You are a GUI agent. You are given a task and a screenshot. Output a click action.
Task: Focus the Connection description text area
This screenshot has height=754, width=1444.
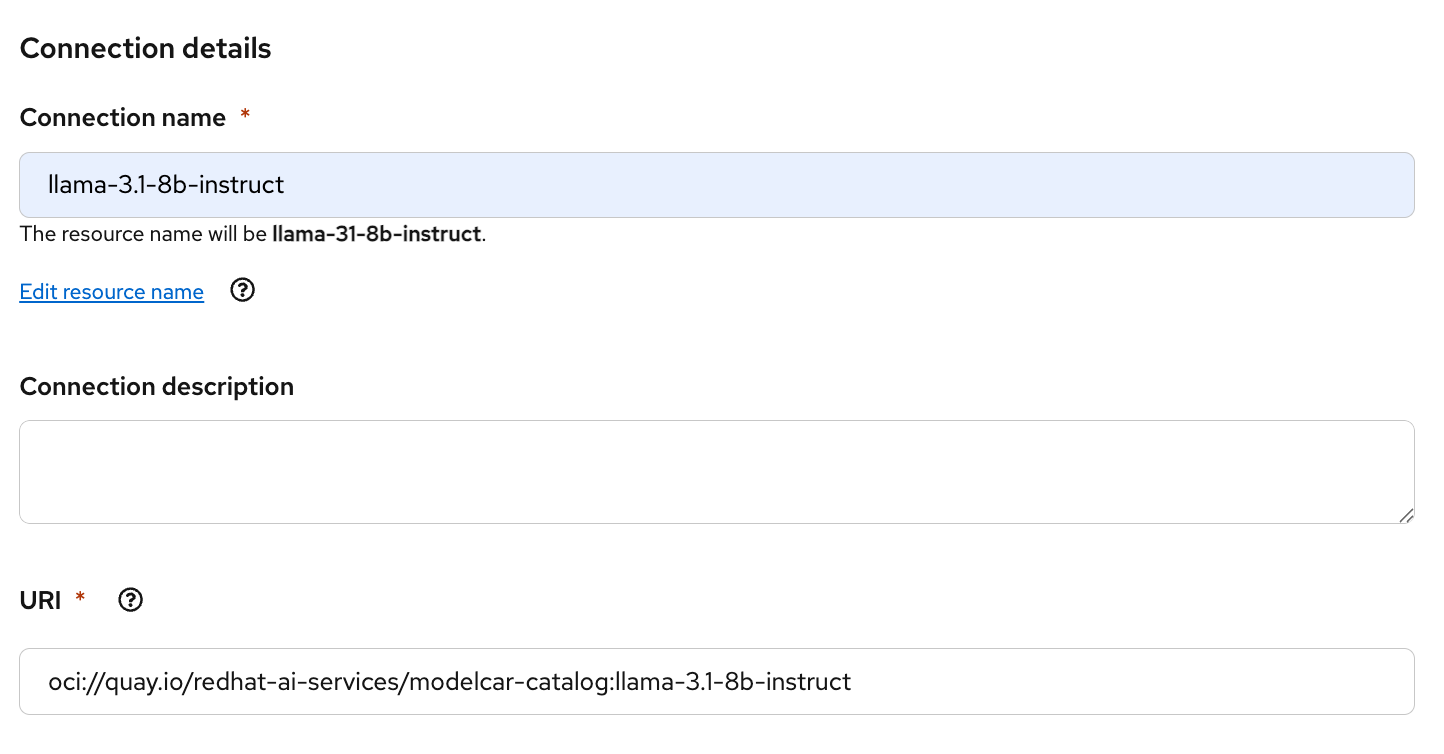coord(716,472)
